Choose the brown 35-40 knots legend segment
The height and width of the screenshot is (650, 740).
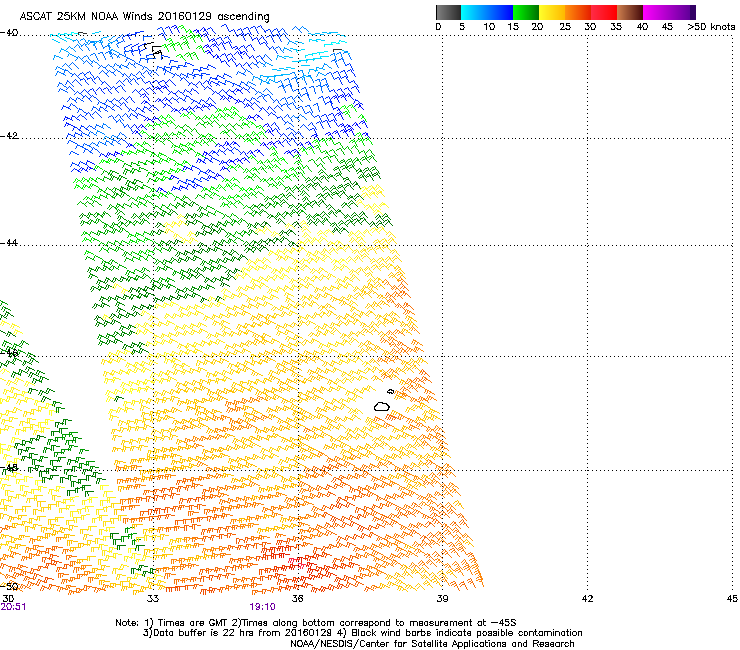[630, 12]
